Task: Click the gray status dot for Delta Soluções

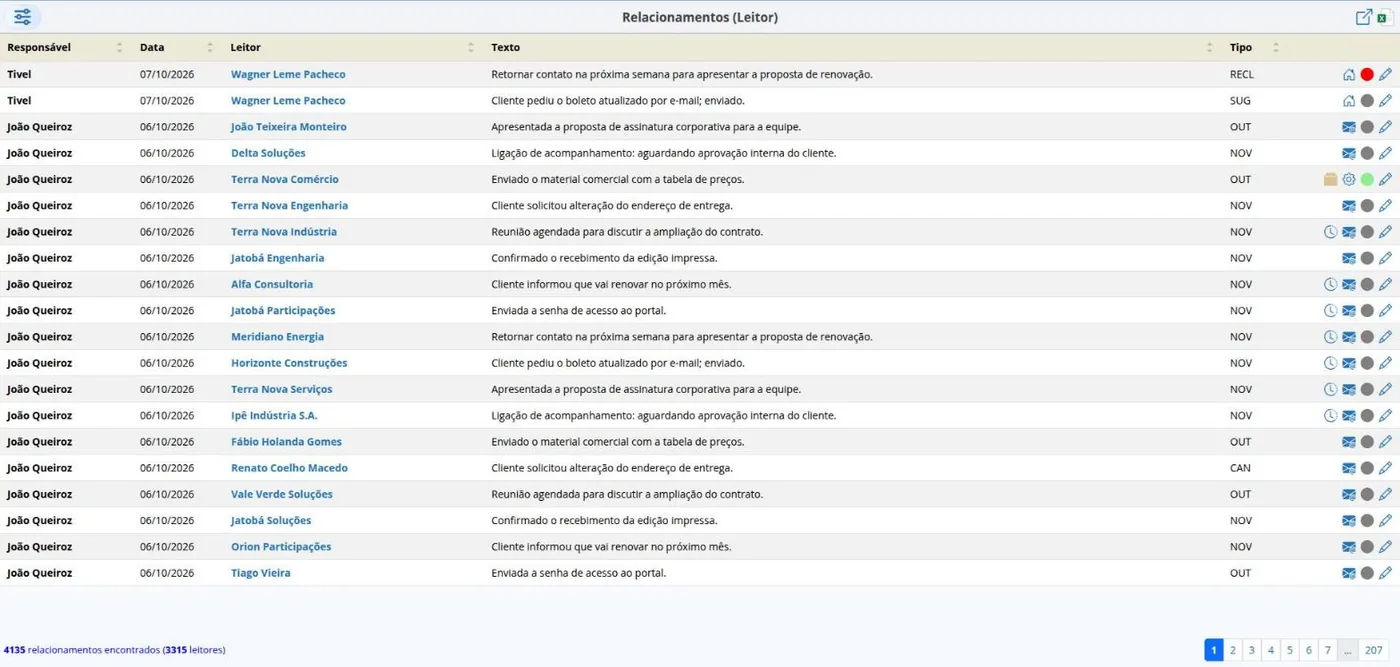Action: tap(1367, 153)
